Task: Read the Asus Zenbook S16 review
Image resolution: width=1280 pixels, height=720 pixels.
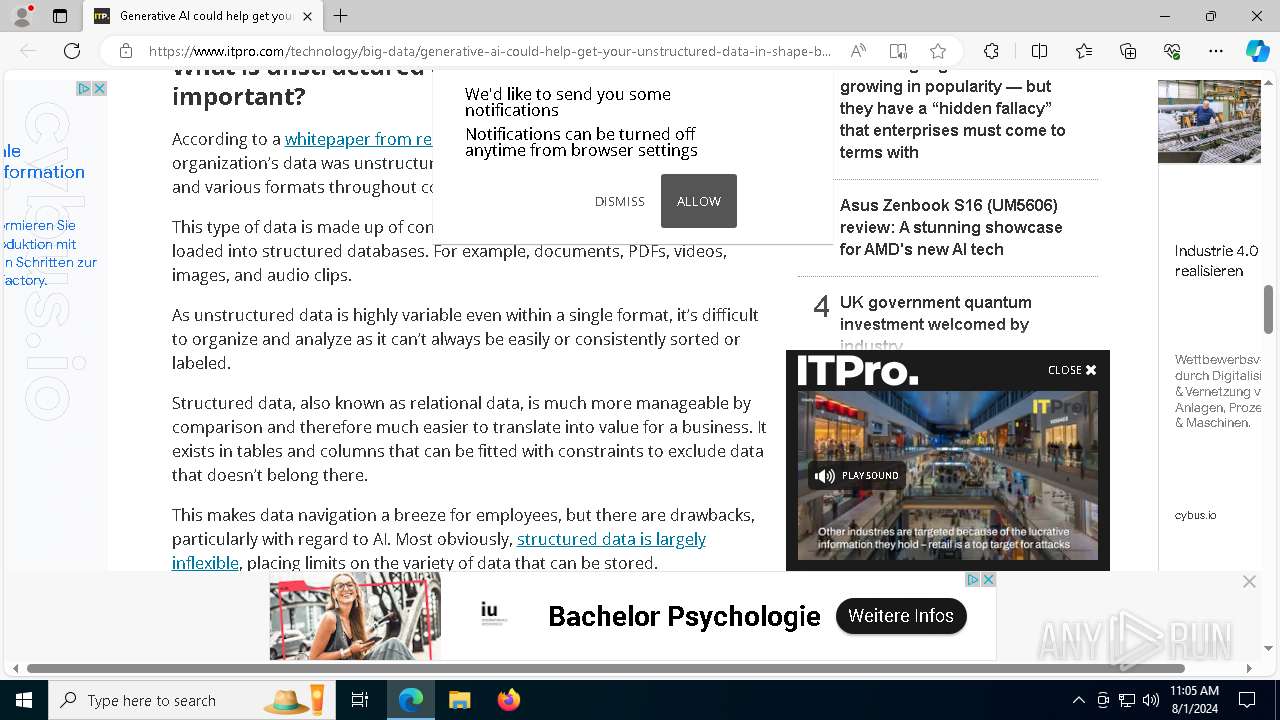Action: click(x=951, y=227)
